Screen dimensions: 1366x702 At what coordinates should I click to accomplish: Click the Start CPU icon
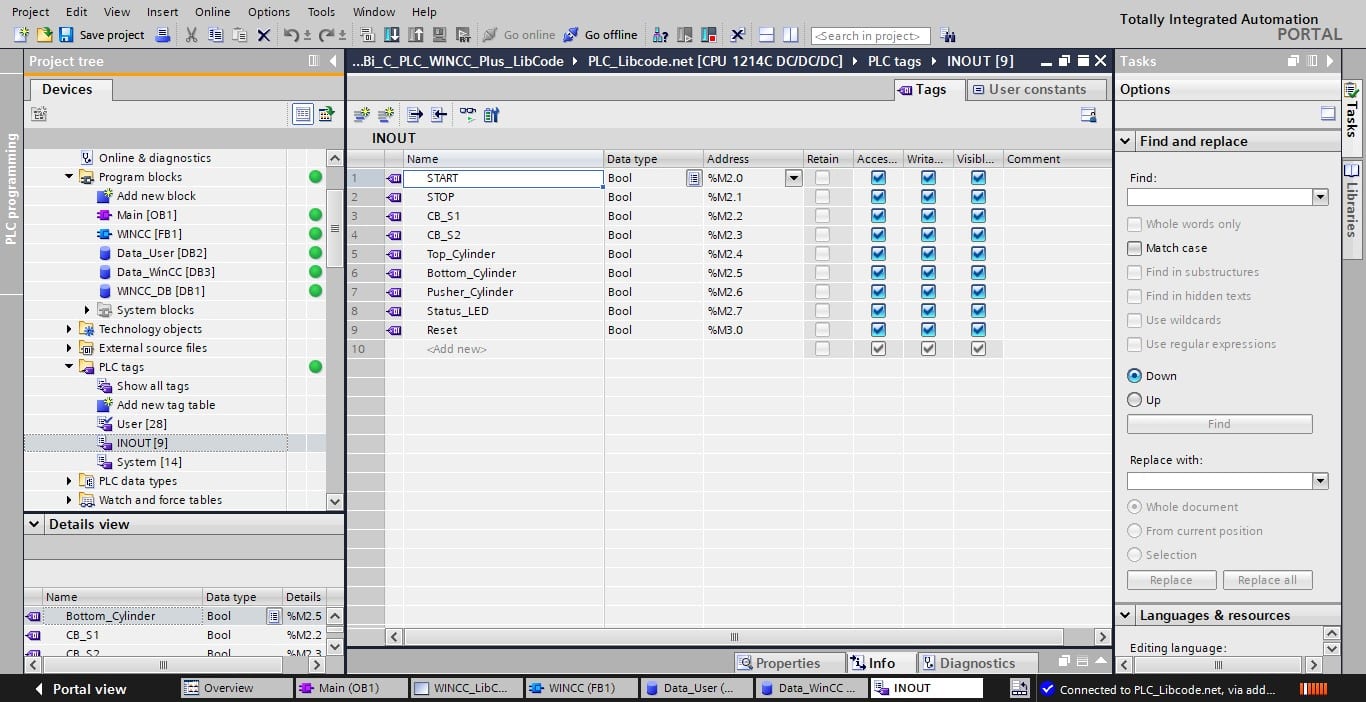(687, 35)
